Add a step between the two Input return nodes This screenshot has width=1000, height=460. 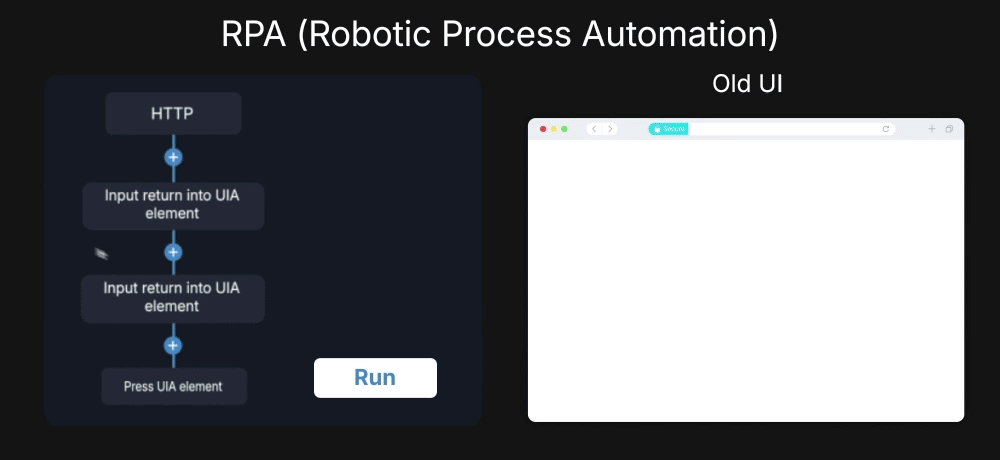click(x=173, y=252)
